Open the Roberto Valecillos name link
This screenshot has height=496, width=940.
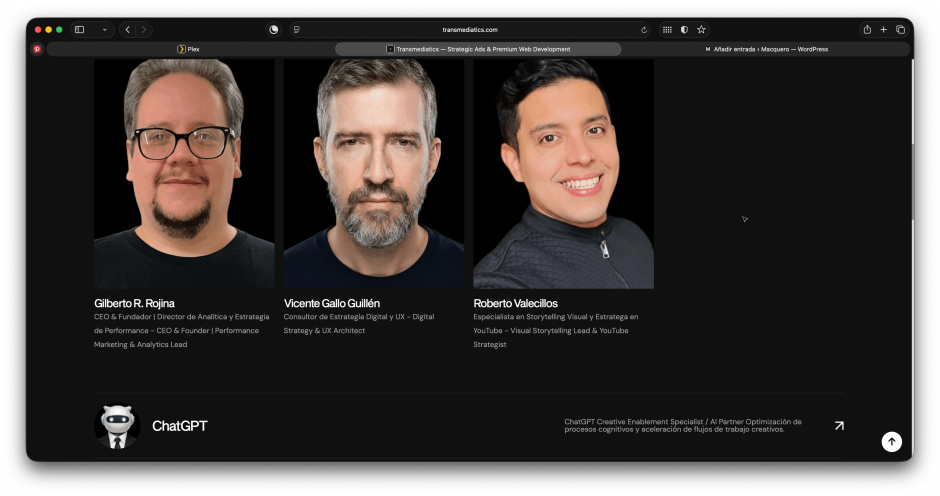(515, 303)
